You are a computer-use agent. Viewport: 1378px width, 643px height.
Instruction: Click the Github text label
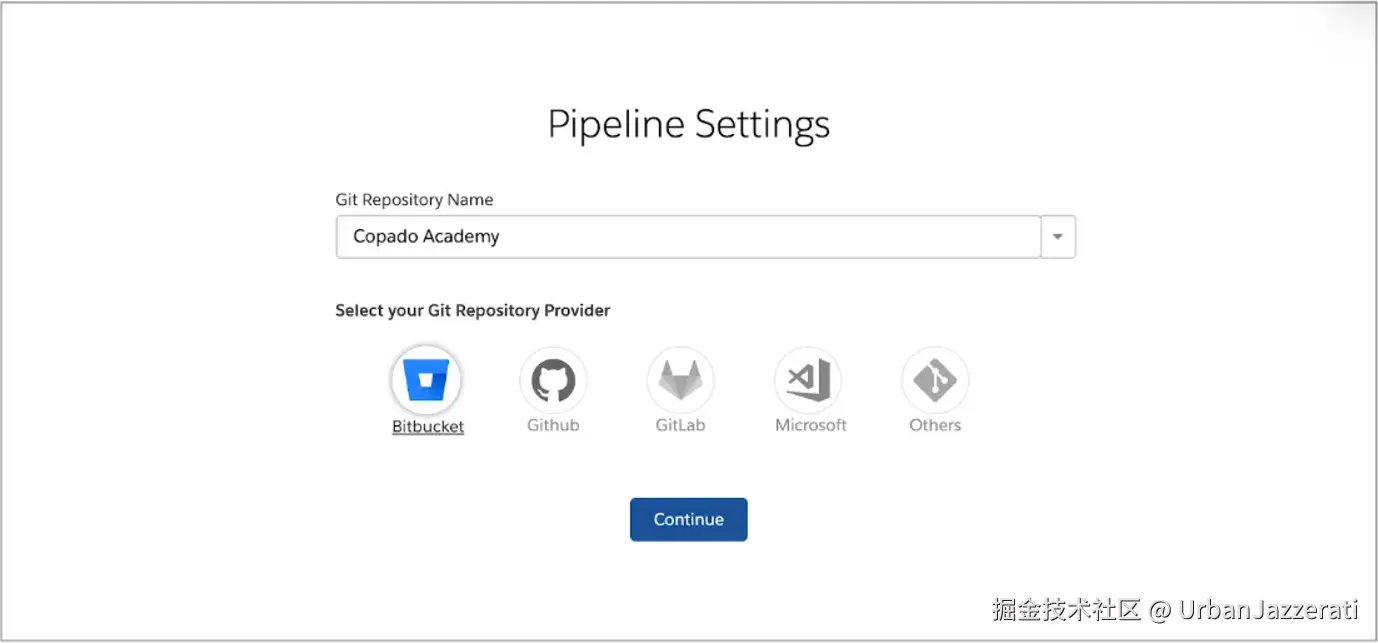[553, 425]
